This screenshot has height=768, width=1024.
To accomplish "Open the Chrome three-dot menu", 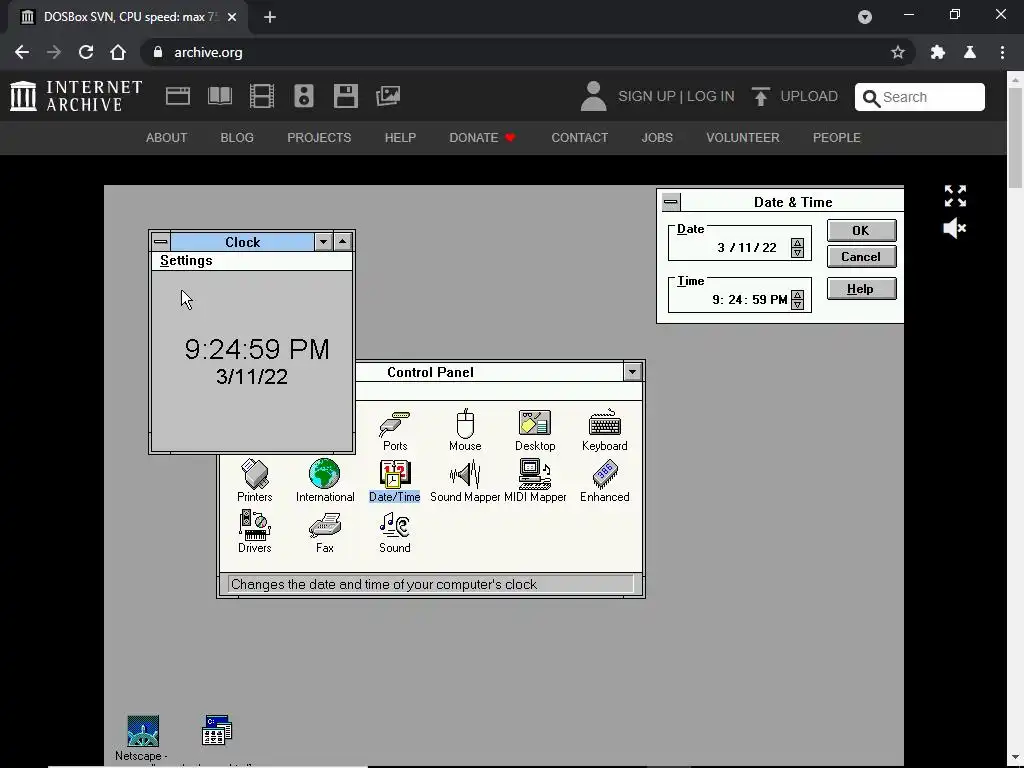I will (x=1002, y=52).
